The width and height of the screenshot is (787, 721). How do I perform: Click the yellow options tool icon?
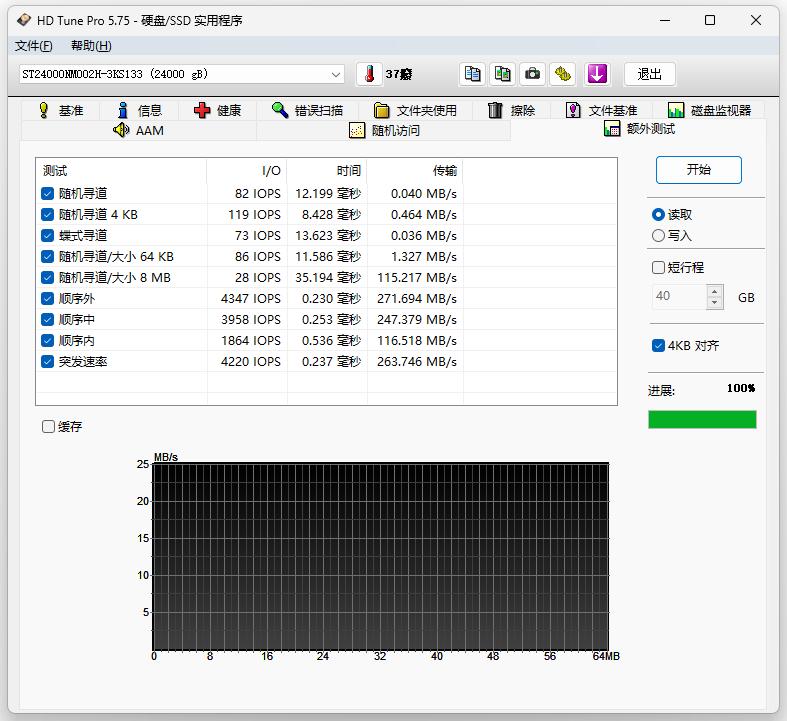[x=564, y=74]
